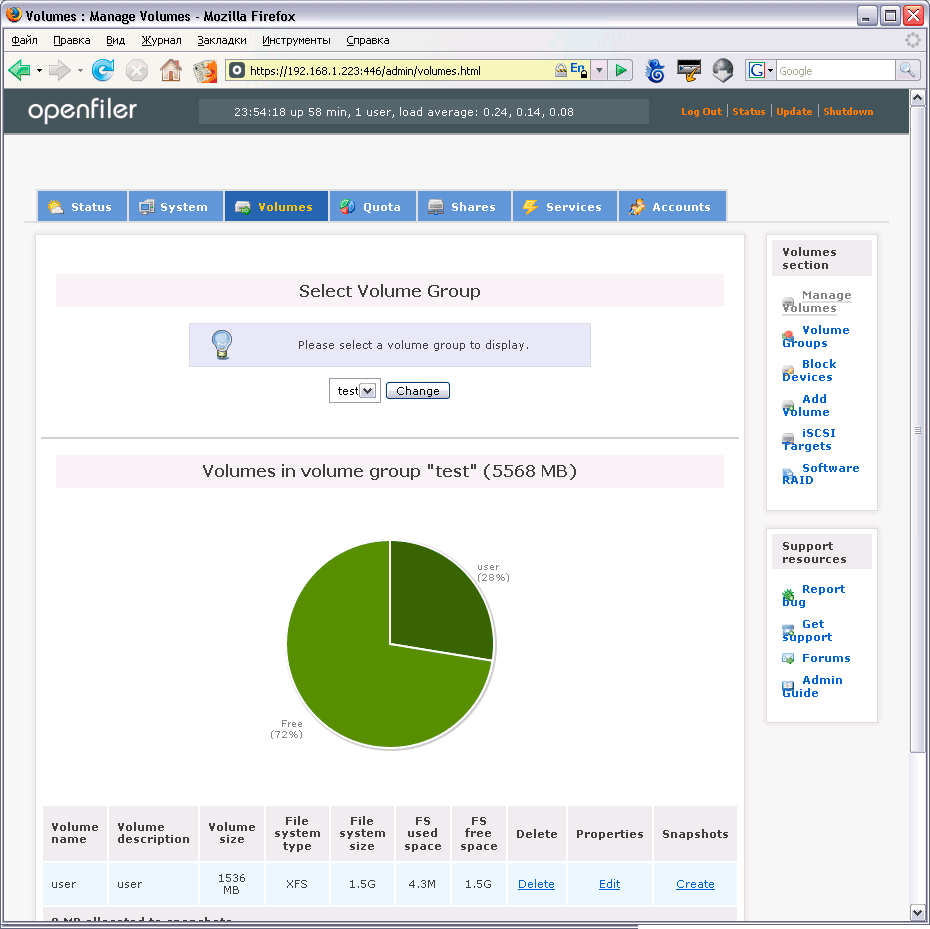Open the Quota tab
Screen dimensions: 930x929
click(372, 207)
